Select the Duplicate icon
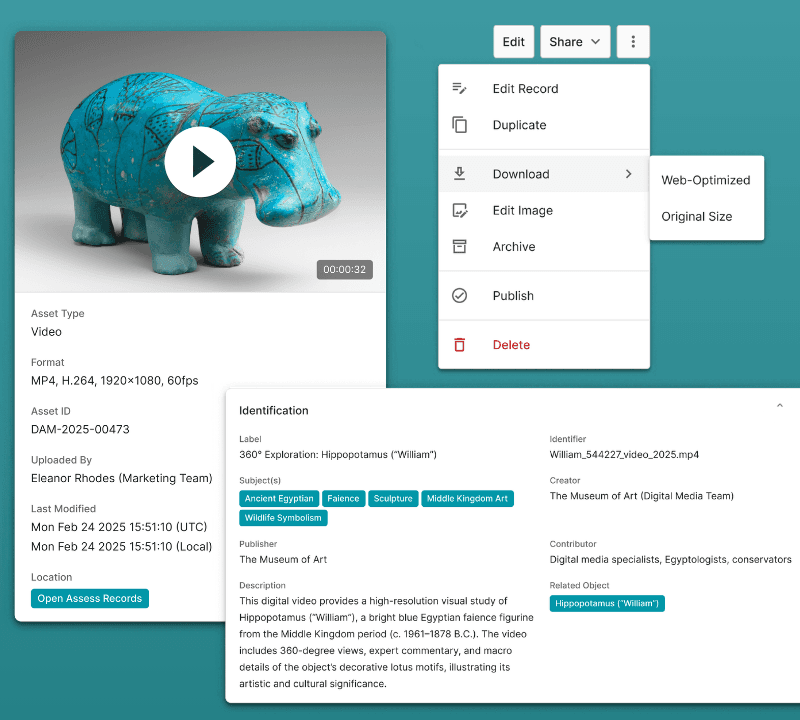800x720 pixels. coord(460,124)
